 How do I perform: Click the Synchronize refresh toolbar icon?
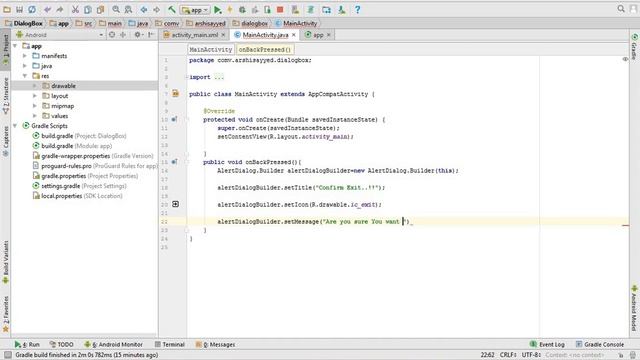point(32,9)
